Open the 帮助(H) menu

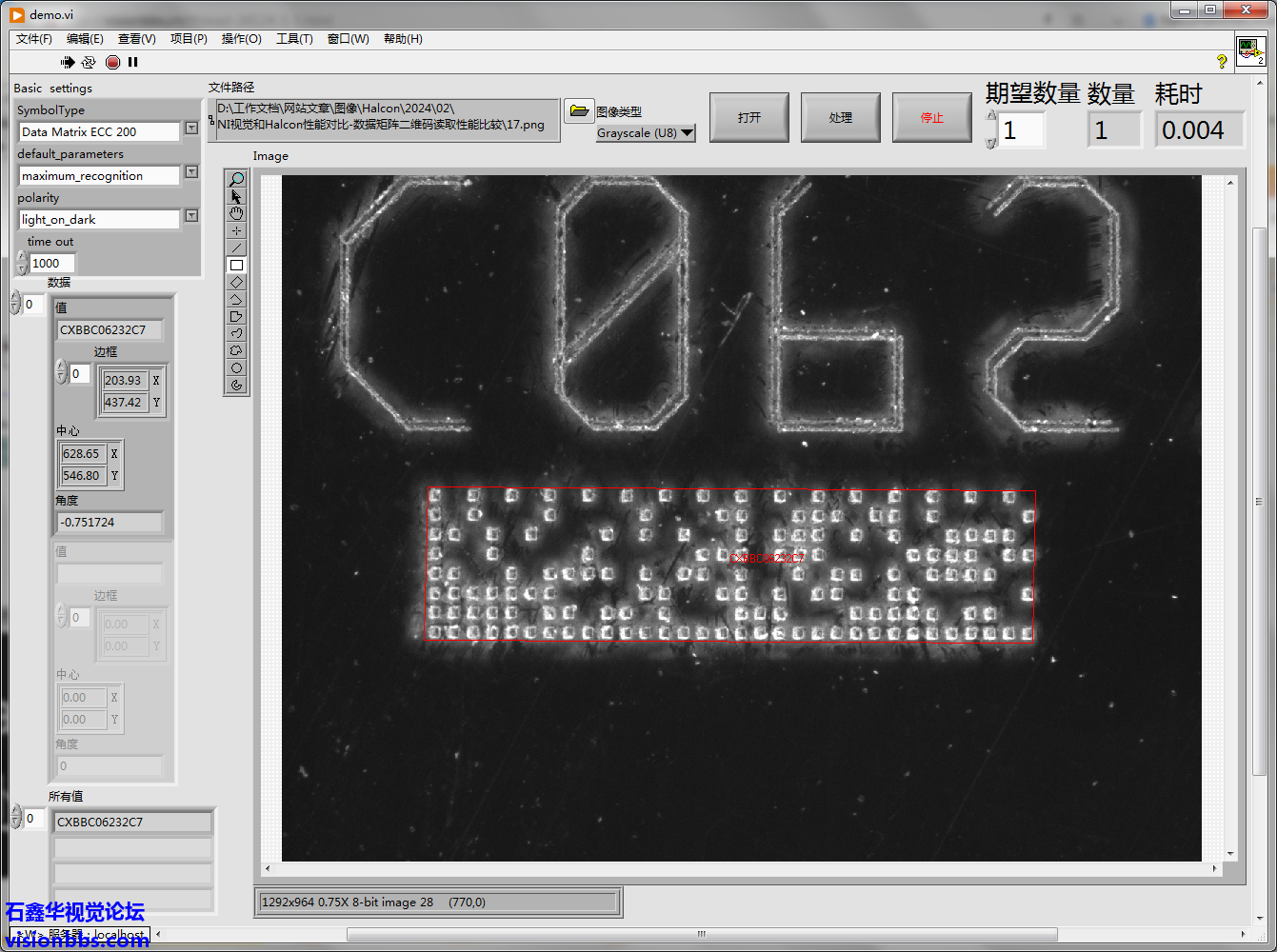click(403, 39)
